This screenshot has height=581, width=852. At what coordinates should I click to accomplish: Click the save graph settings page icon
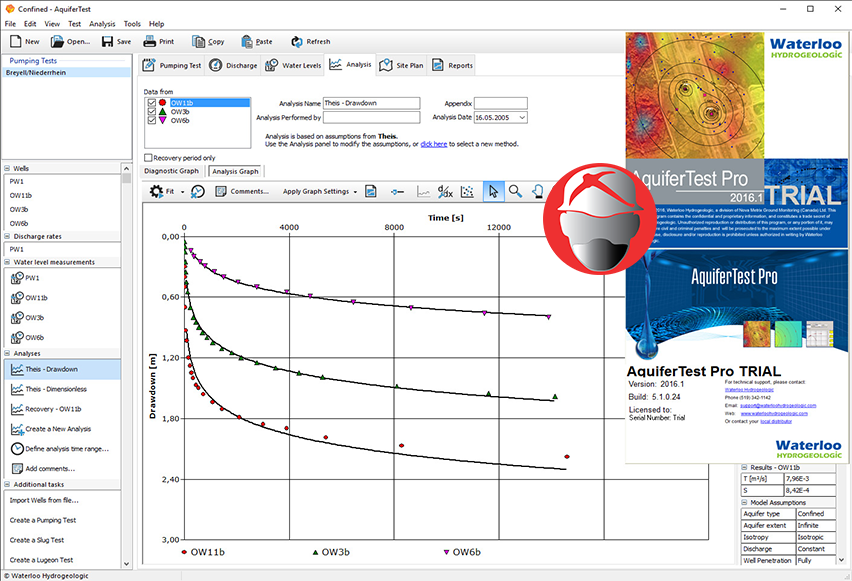coord(371,191)
